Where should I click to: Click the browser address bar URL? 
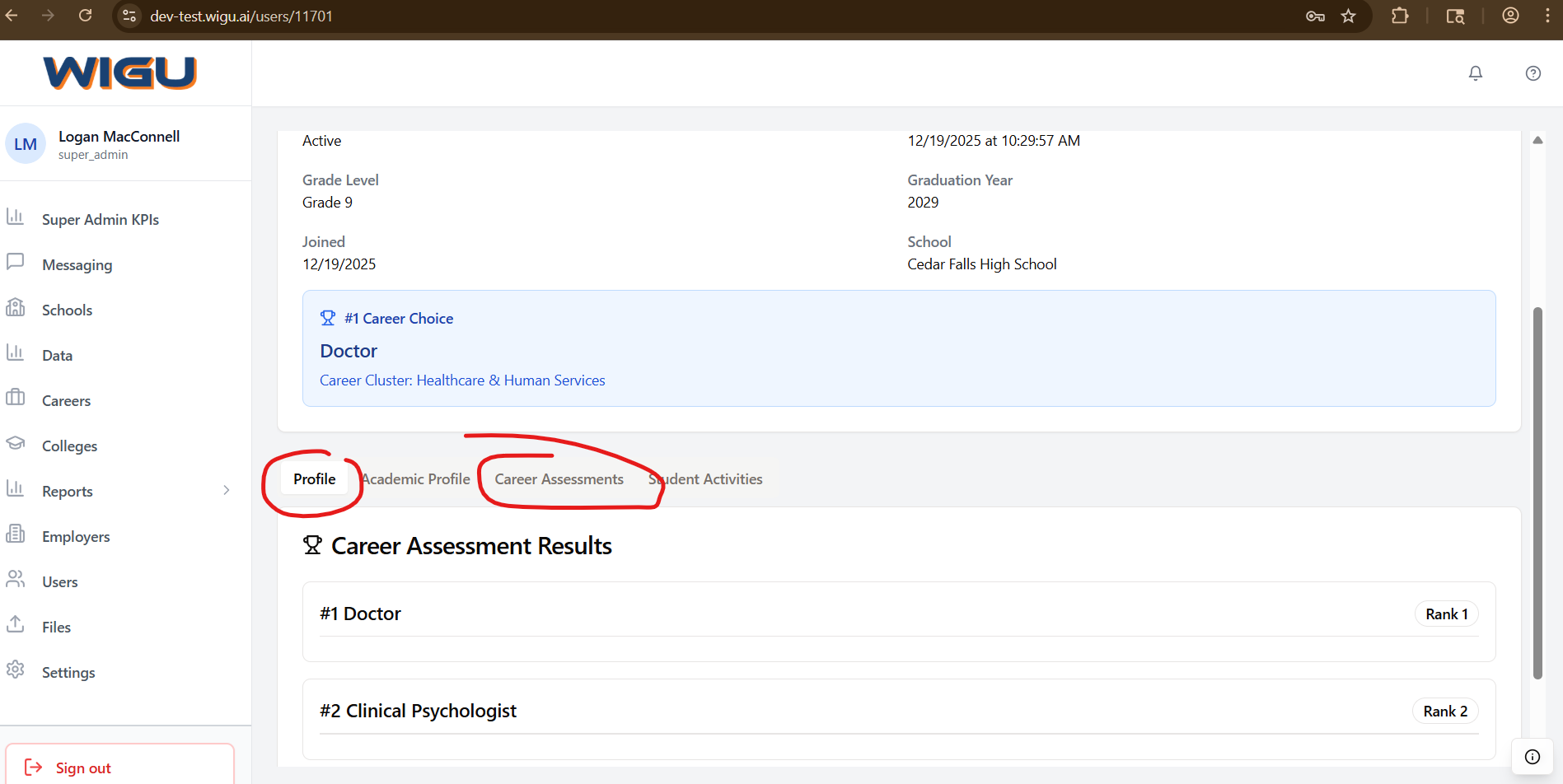pyautogui.click(x=241, y=16)
